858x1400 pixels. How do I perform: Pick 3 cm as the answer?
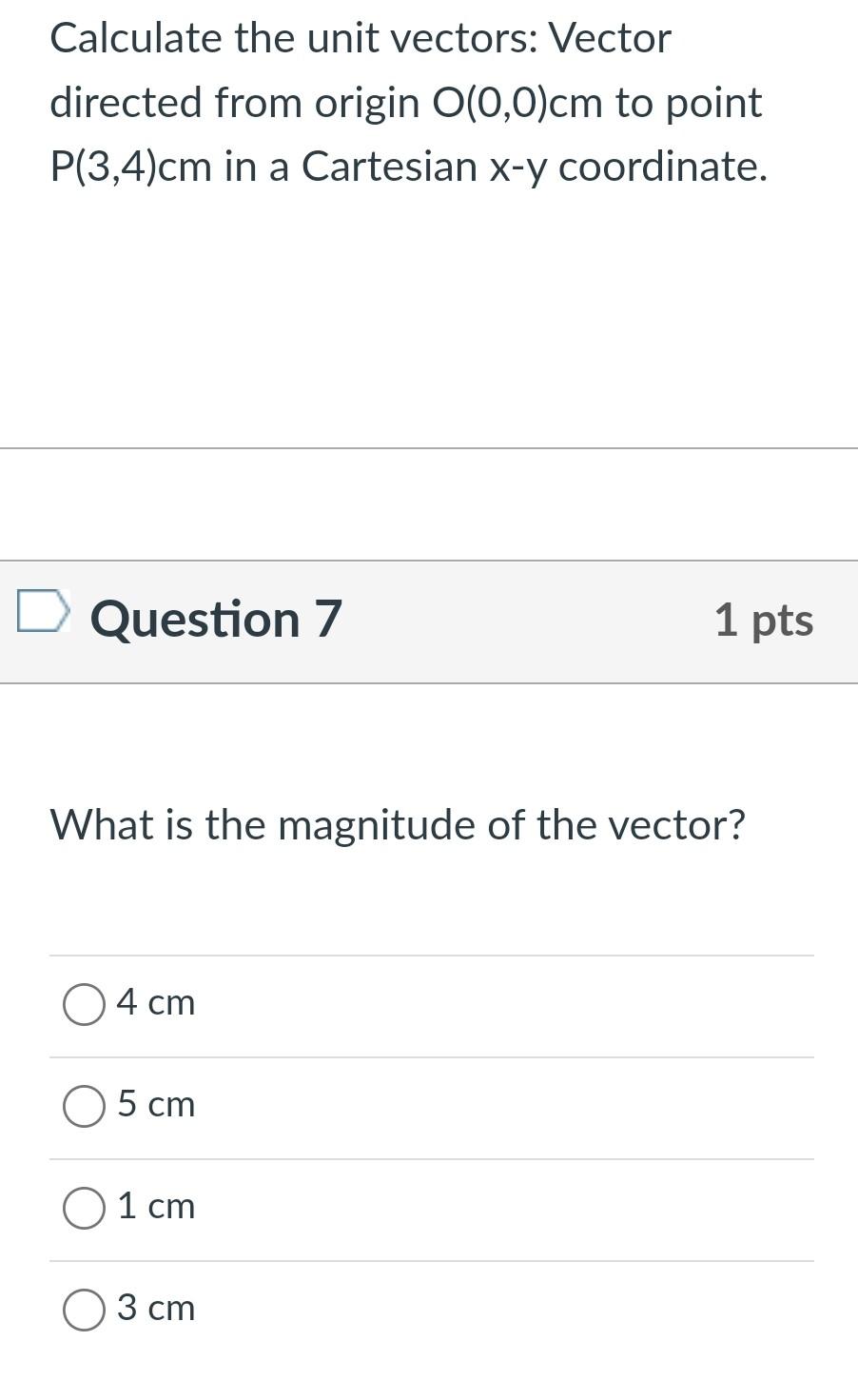click(x=84, y=1309)
